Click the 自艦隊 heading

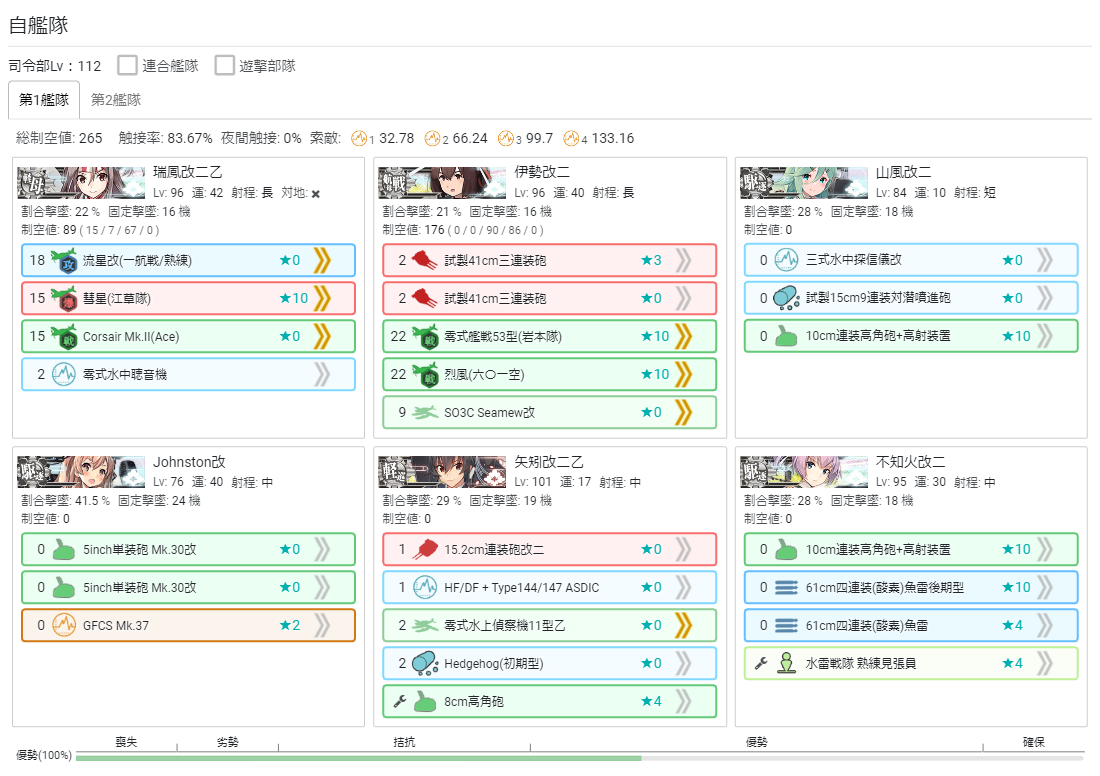click(39, 25)
